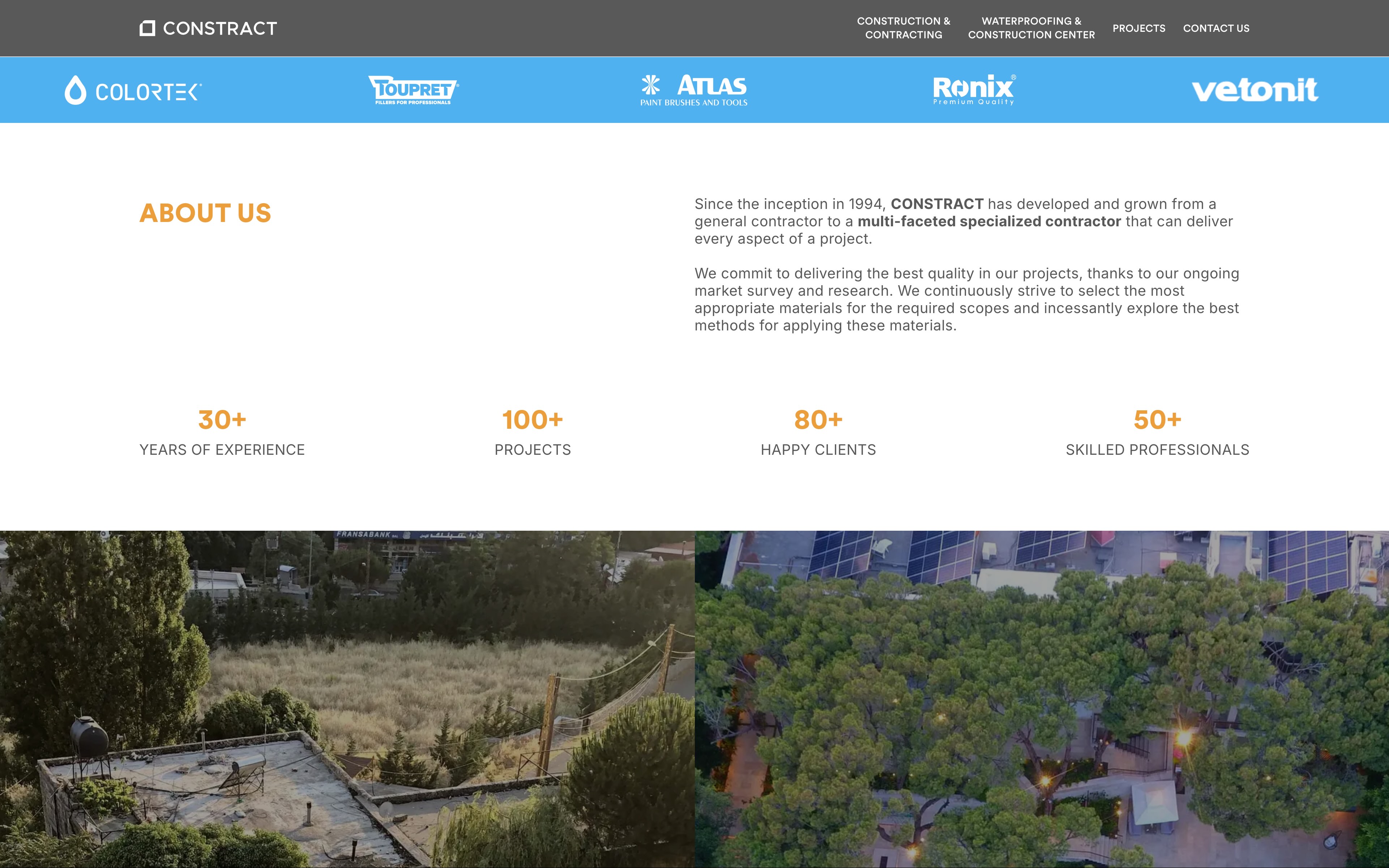Click the COLORTEK wordmark text

(148, 92)
